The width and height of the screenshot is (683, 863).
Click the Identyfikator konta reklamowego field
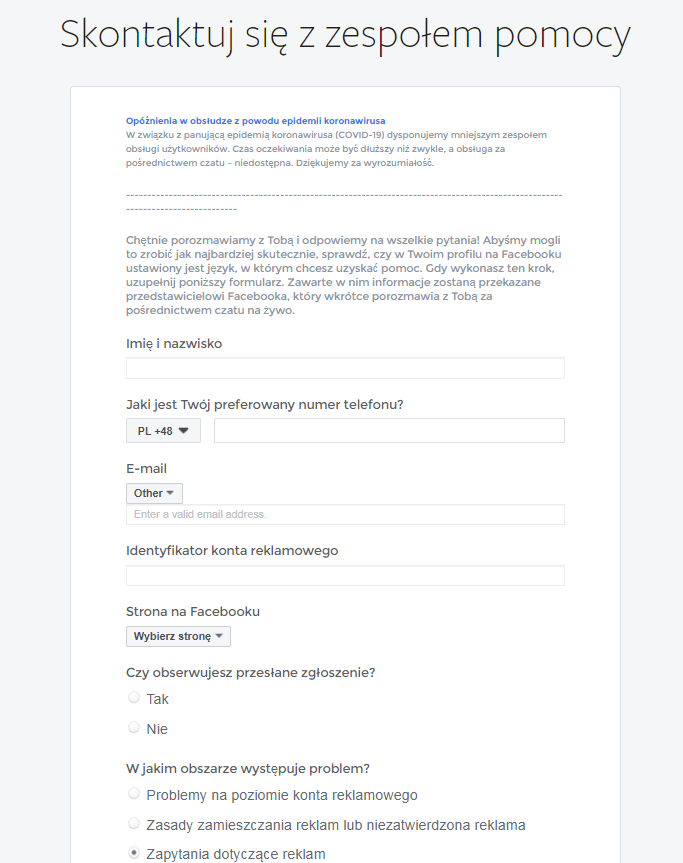tap(345, 575)
